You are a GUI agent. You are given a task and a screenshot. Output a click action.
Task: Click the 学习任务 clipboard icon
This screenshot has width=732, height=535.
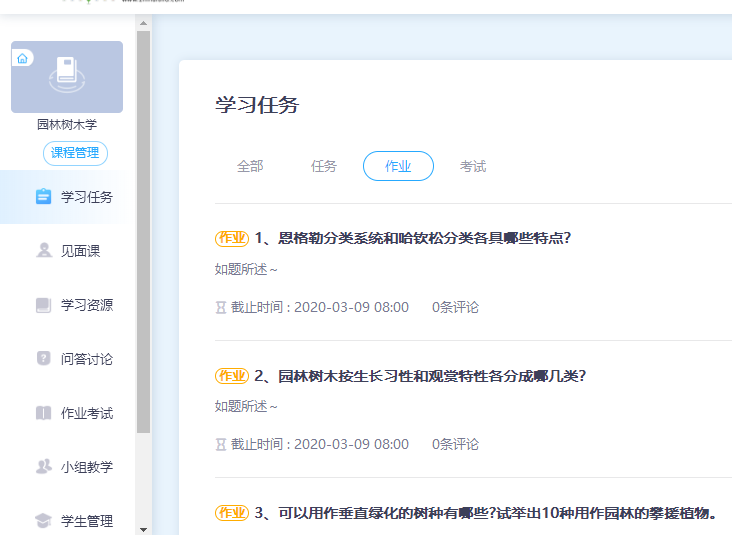click(43, 197)
